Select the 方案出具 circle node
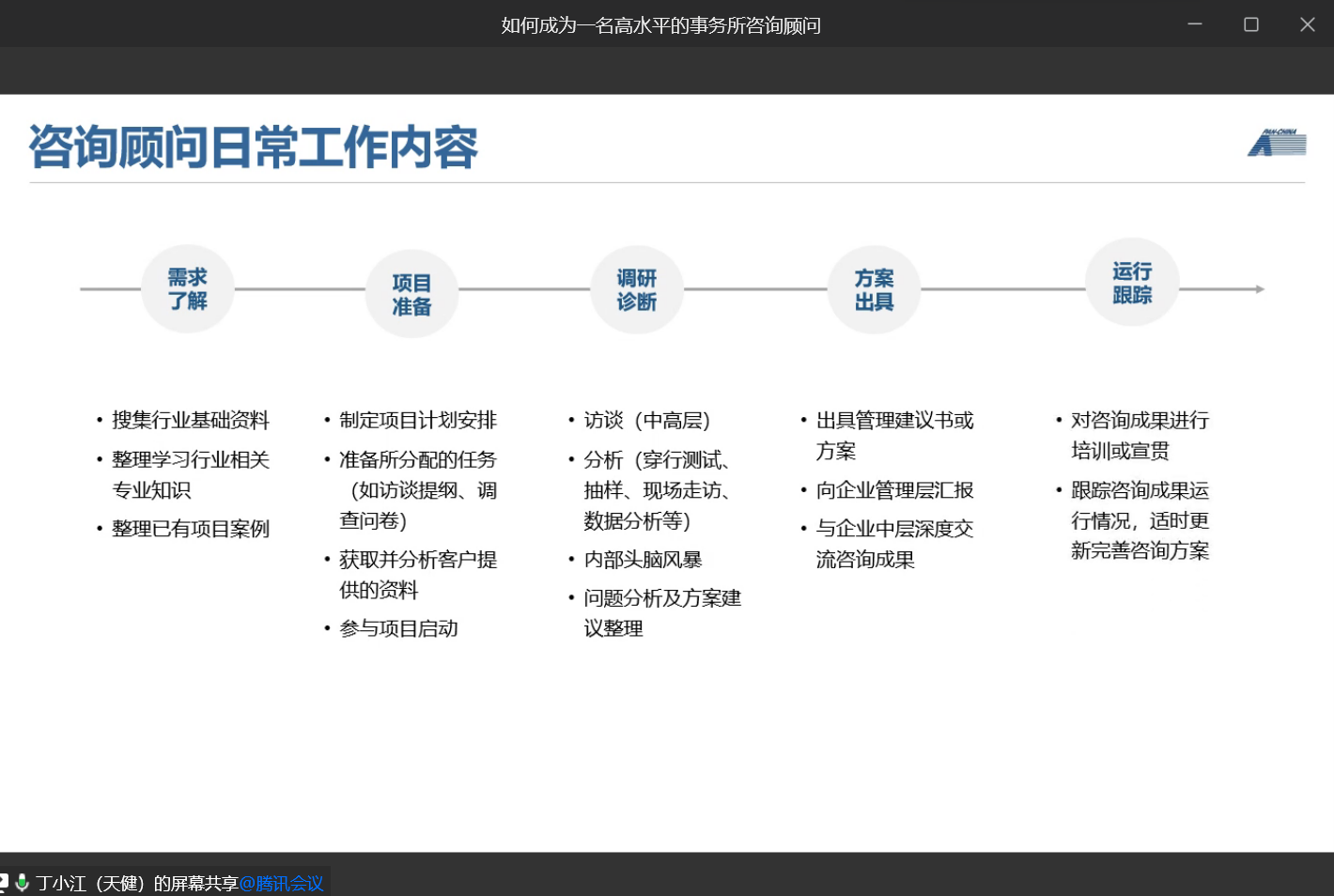This screenshot has height=896, width=1334. click(874, 290)
